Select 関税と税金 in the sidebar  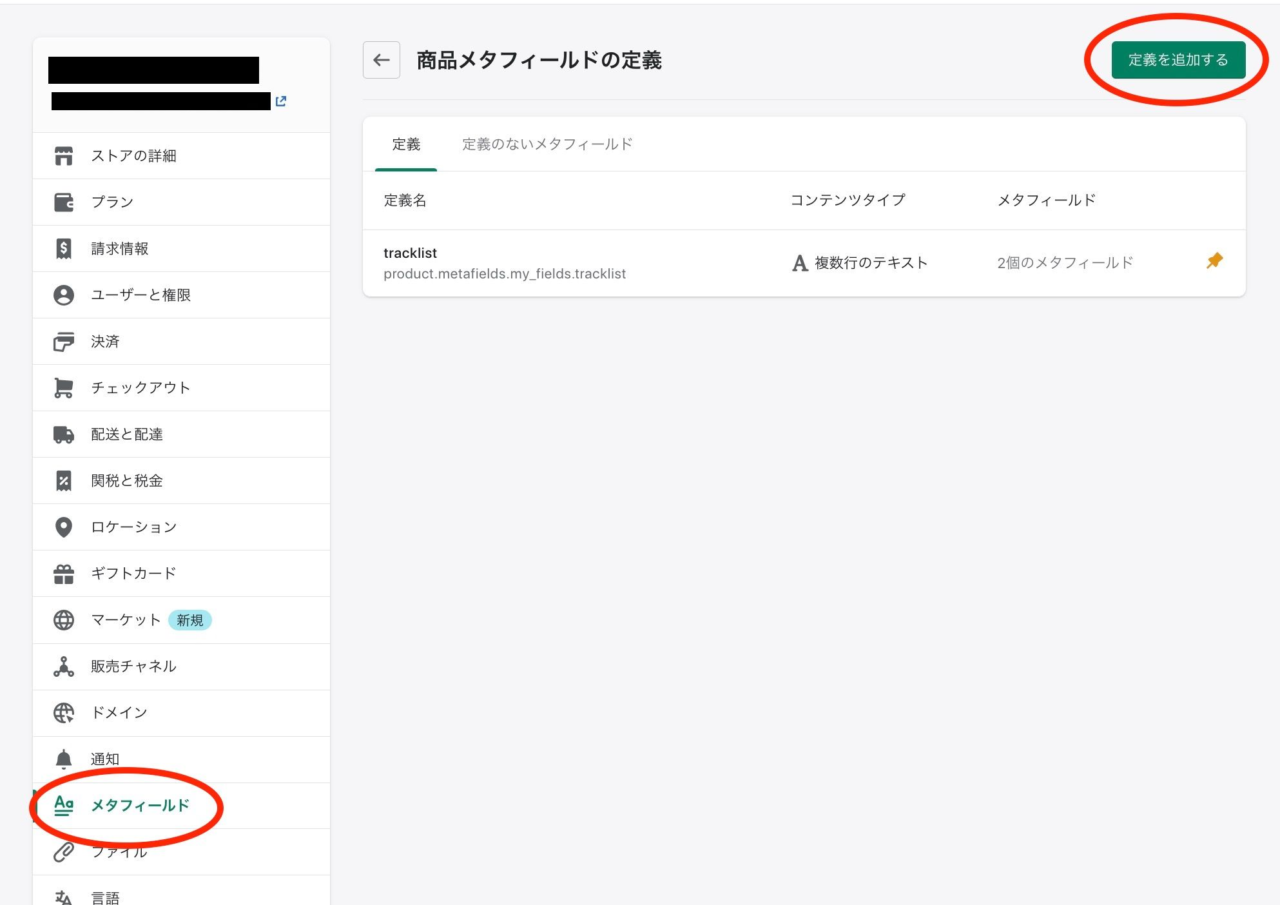click(x=181, y=481)
